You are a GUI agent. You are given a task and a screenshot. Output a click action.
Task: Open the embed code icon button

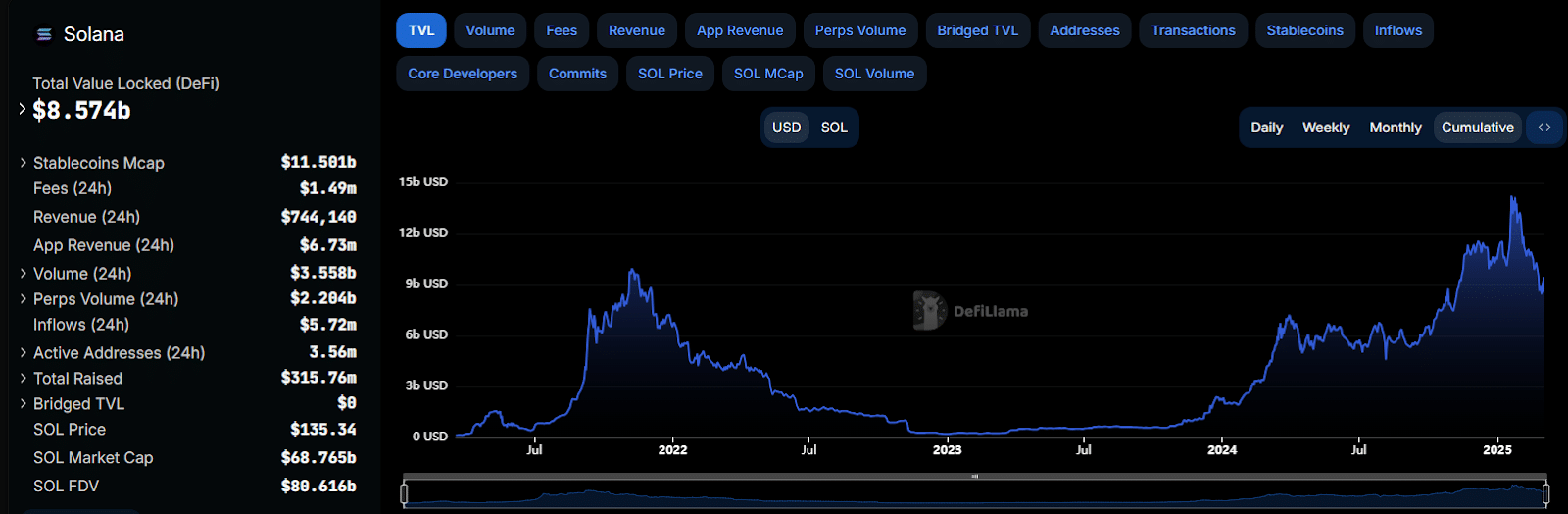pos(1544,128)
